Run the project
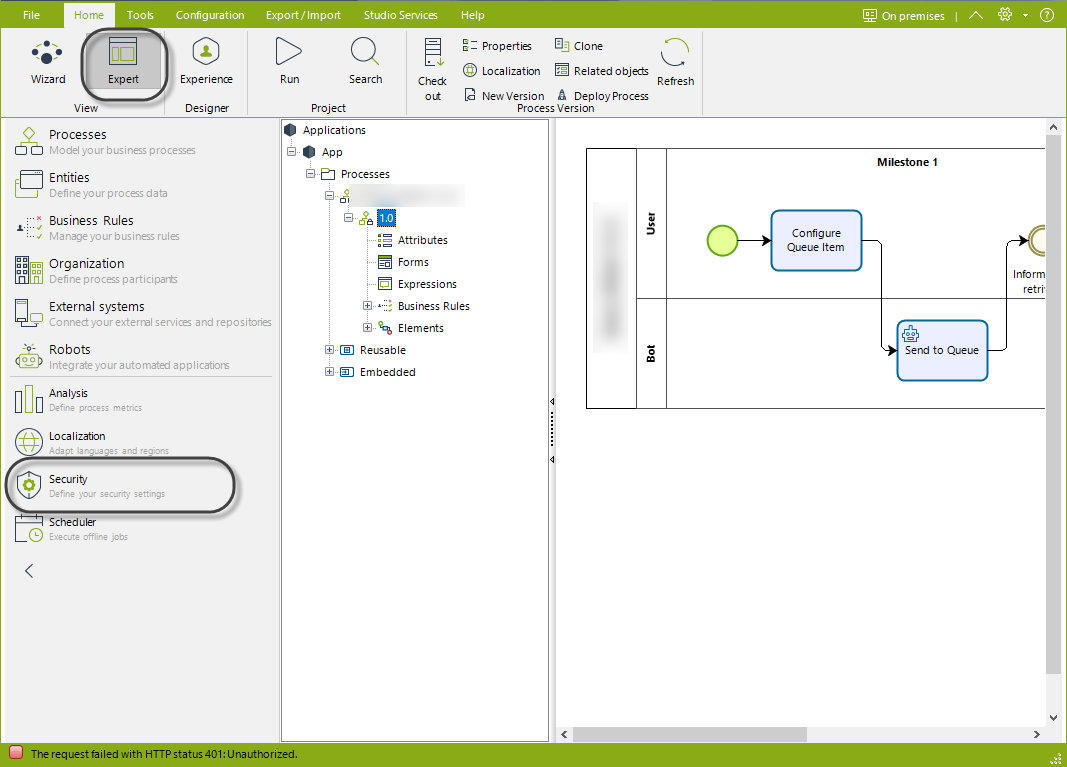 [x=289, y=62]
